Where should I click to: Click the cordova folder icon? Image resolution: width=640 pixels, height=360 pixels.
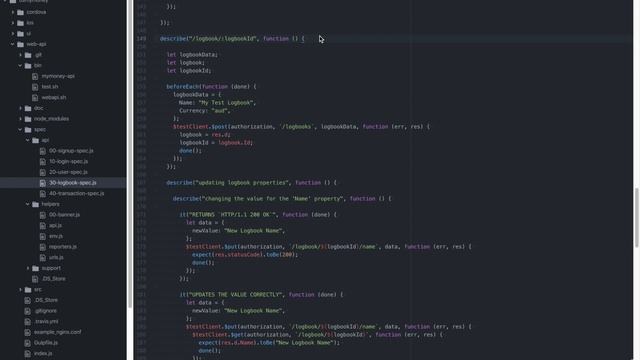point(20,12)
